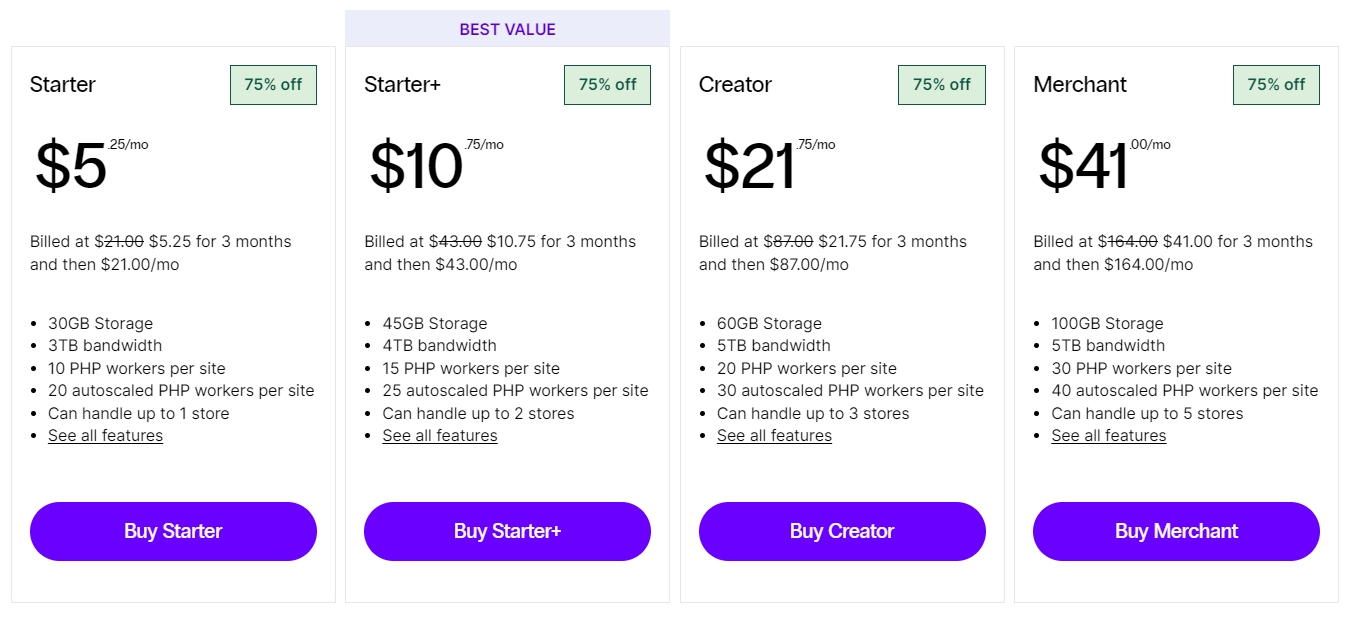The height and width of the screenshot is (618, 1349).
Task: Follow See all features link for Merchant
Action: 1108,436
